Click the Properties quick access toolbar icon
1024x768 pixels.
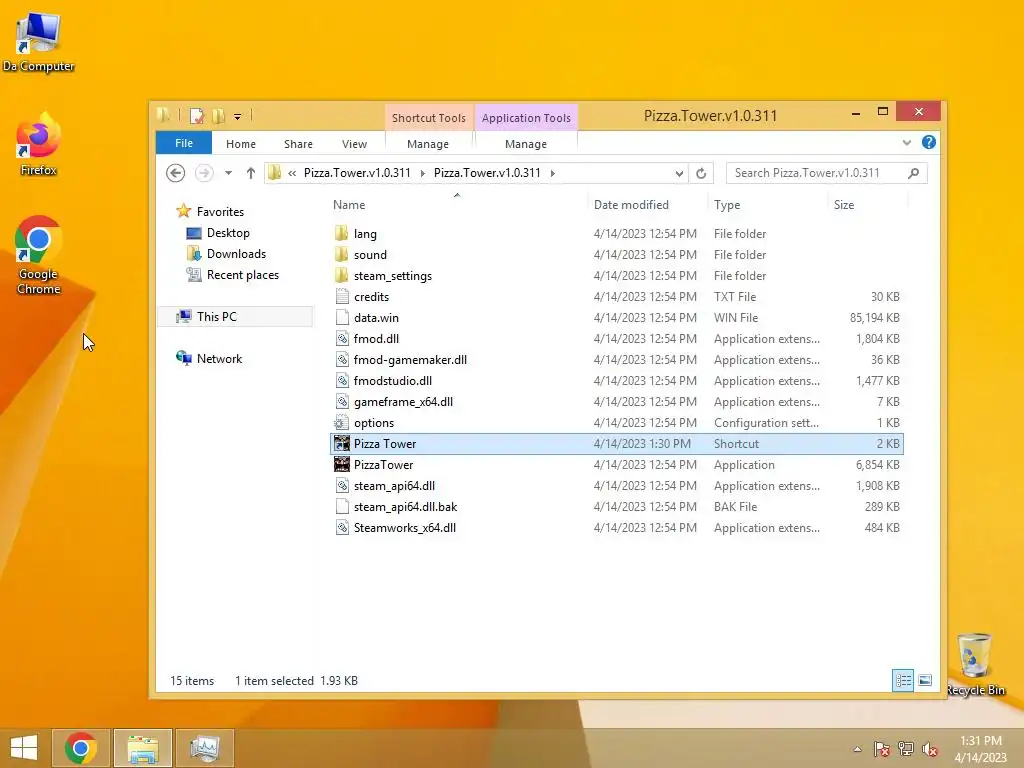coord(197,116)
